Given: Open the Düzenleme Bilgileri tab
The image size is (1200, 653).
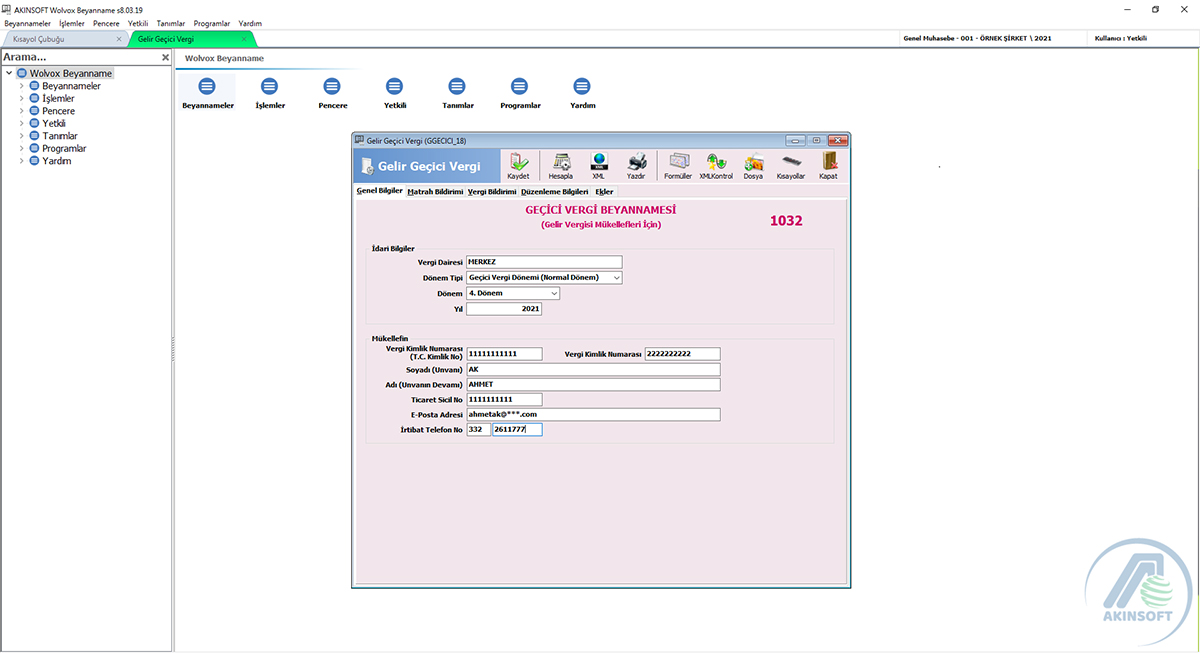Looking at the screenshot, I should (x=555, y=191).
